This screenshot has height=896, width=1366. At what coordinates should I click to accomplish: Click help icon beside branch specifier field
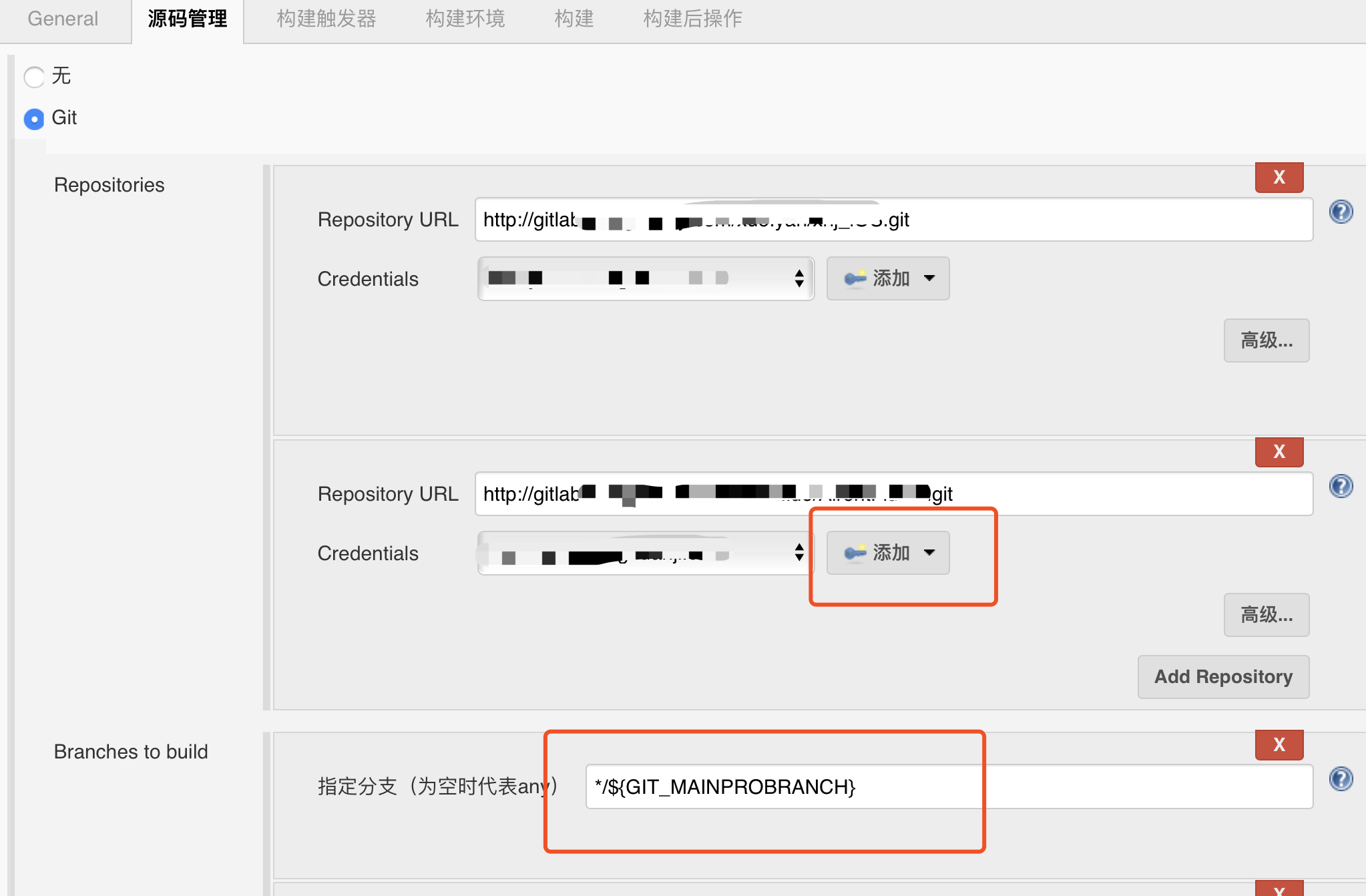tap(1341, 779)
